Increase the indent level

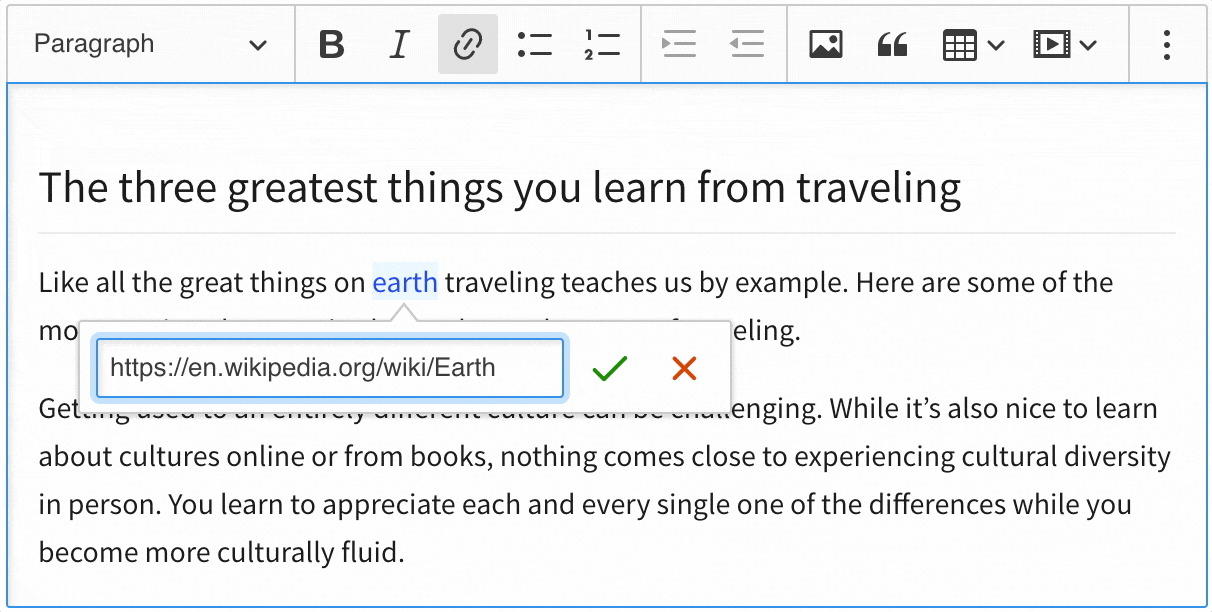tap(679, 44)
